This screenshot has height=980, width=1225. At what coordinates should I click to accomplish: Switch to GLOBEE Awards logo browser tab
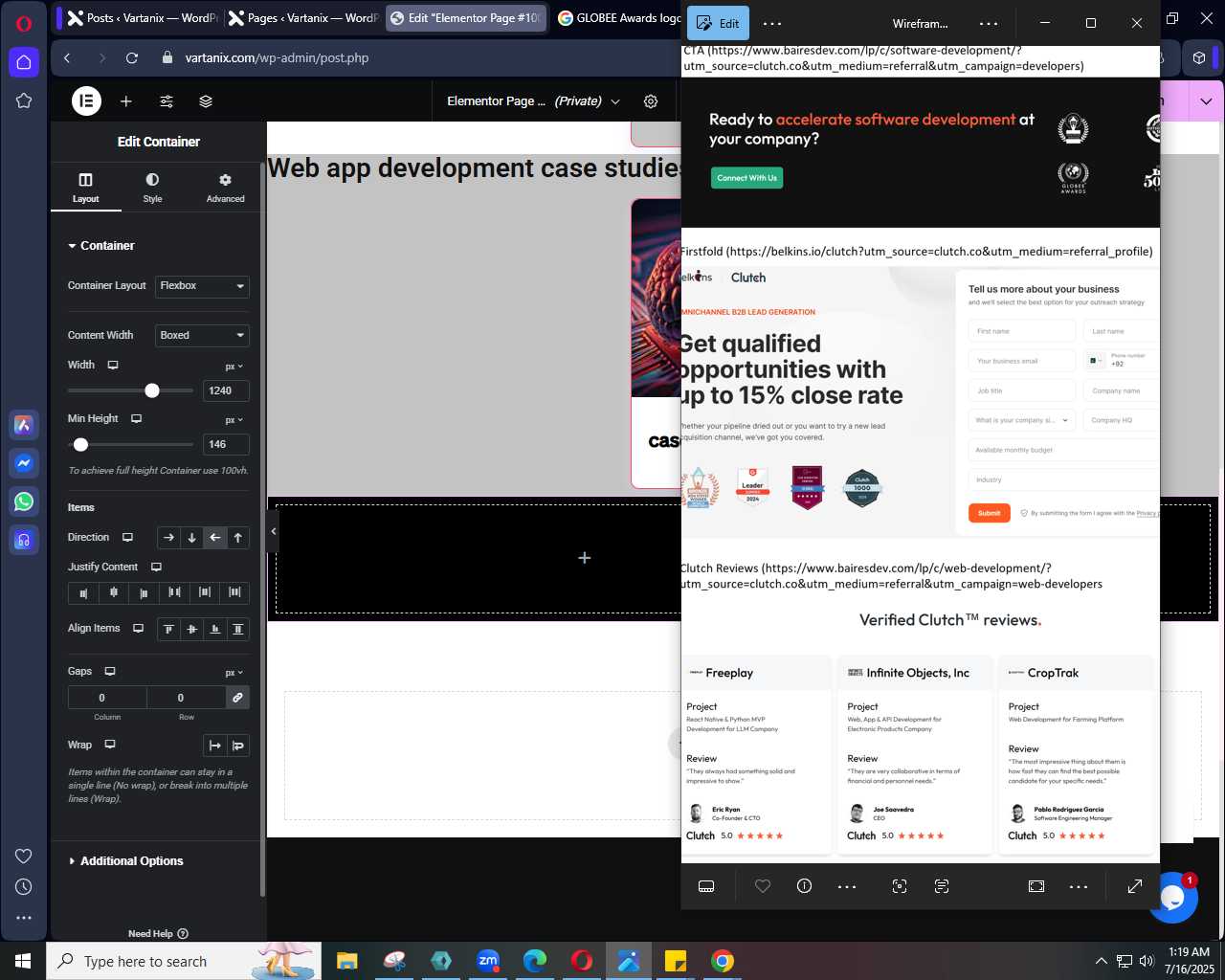tap(619, 18)
